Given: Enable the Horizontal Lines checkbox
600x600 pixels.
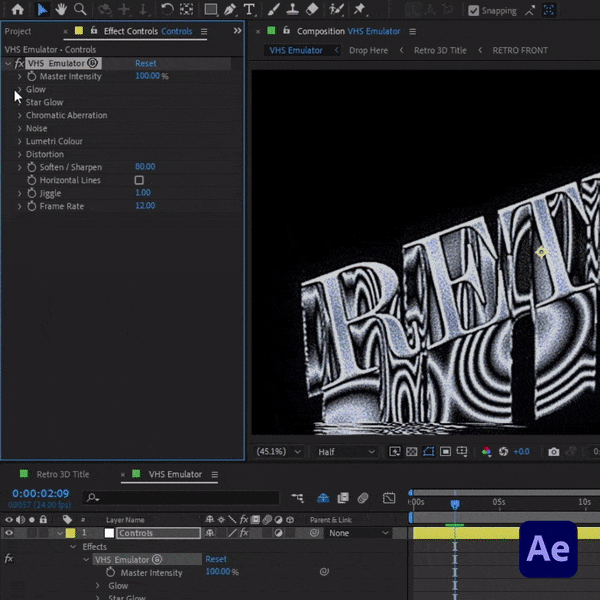Looking at the screenshot, I should tap(139, 180).
